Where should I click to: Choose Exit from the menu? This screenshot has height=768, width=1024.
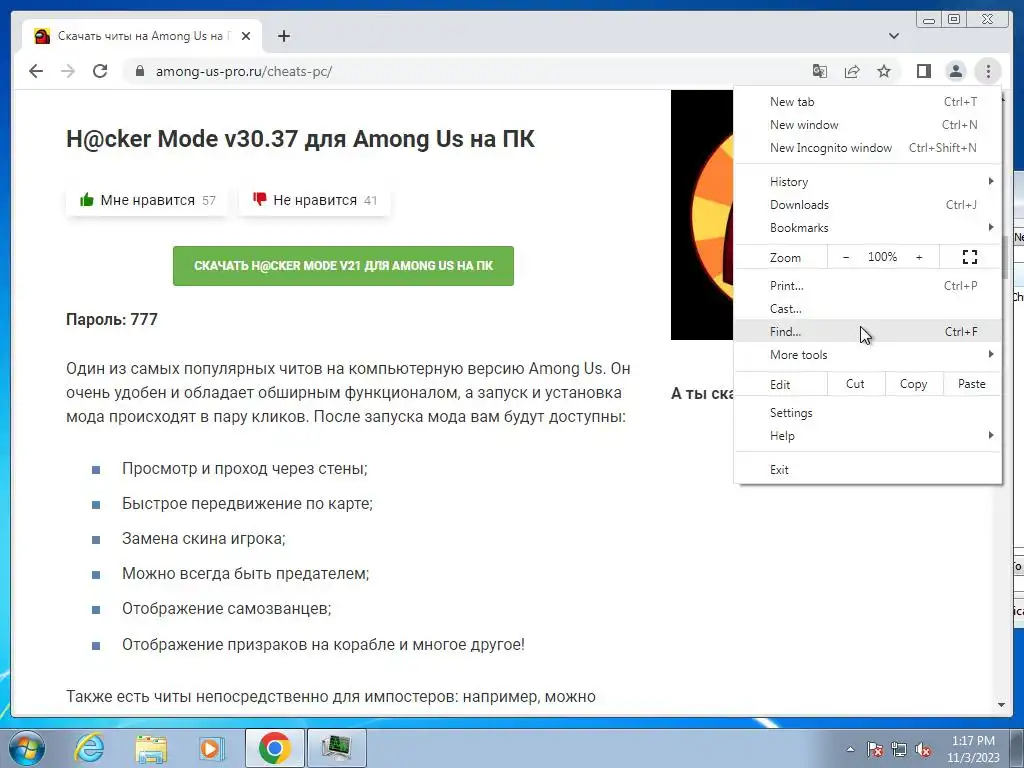(868, 470)
